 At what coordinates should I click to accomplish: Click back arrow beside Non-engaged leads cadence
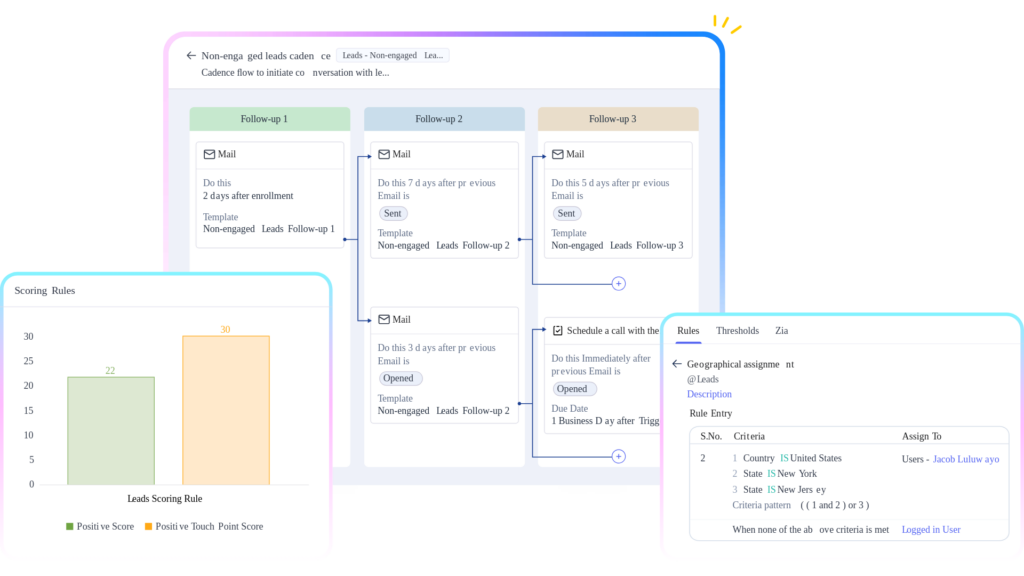click(x=191, y=56)
